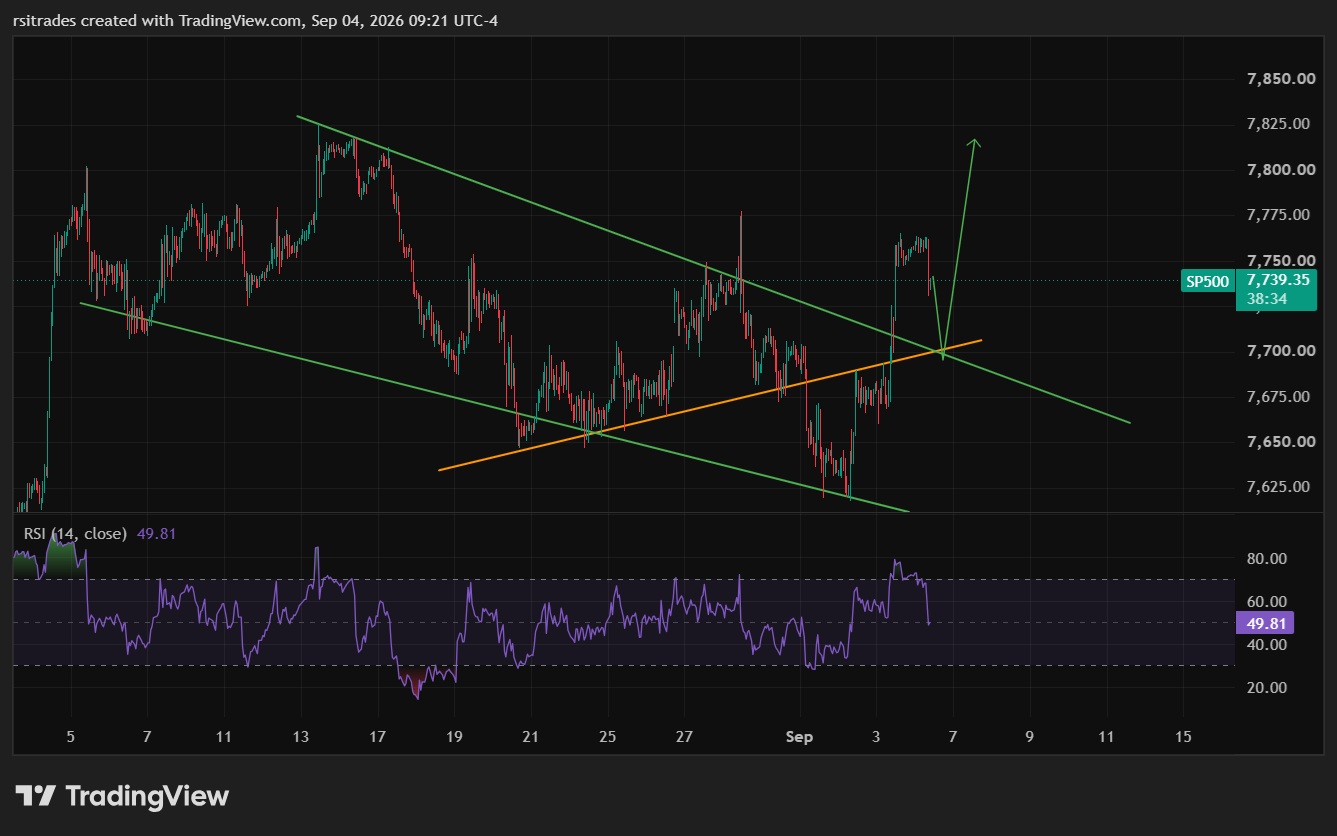Screen dimensions: 1337x836
Task: Click date label 13 on time axis
Action: tap(301, 737)
